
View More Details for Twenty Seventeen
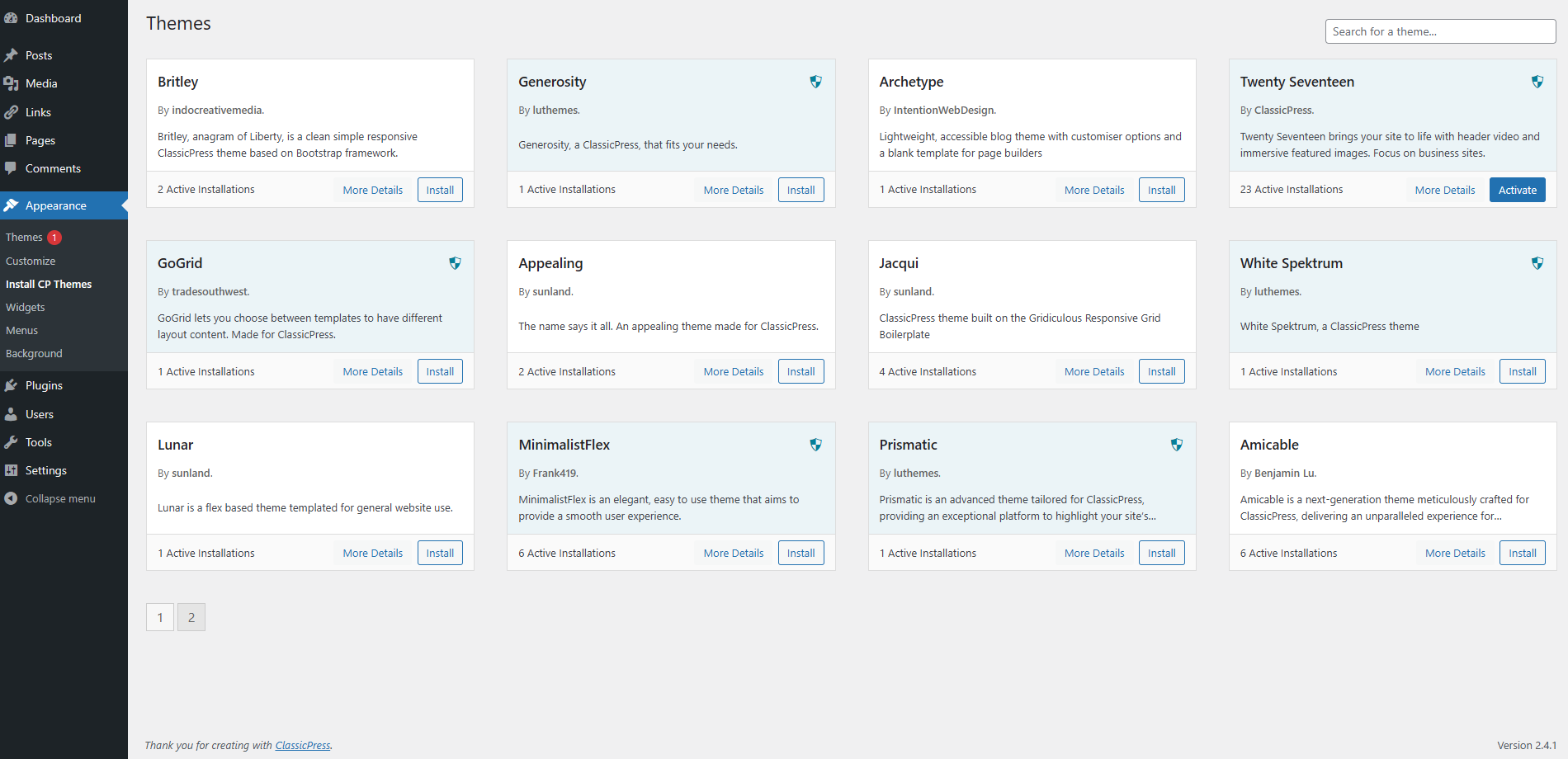coord(1445,190)
